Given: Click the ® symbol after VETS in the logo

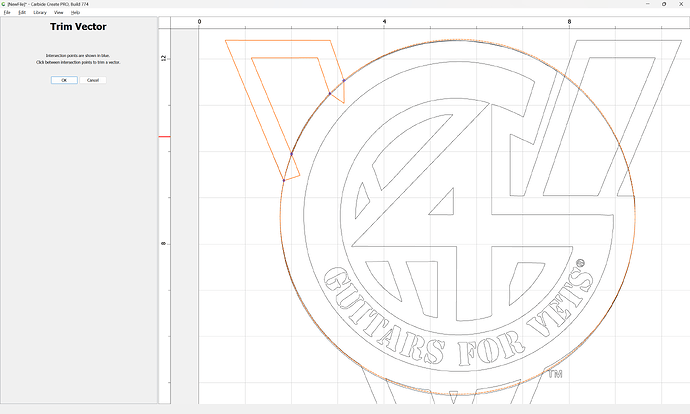Looking at the screenshot, I should [580, 263].
